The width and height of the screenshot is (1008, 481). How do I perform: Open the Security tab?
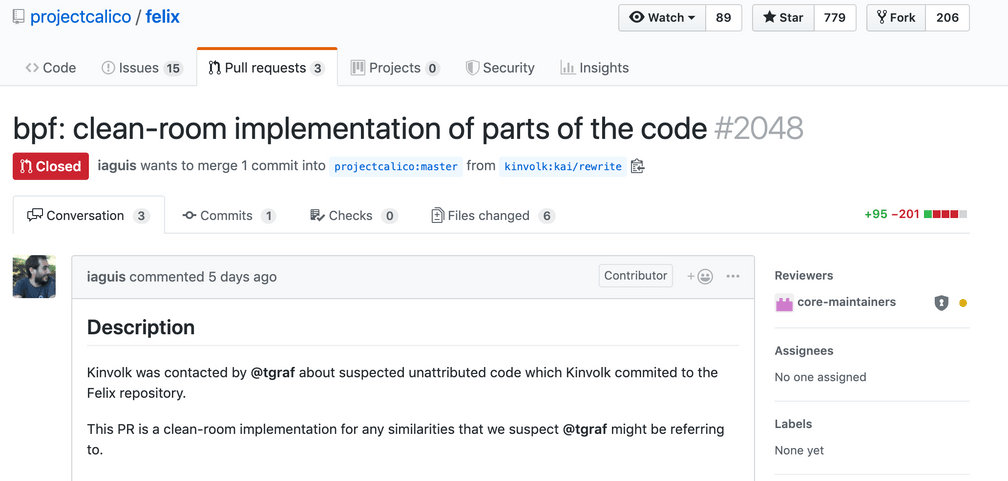pyautogui.click(x=500, y=68)
